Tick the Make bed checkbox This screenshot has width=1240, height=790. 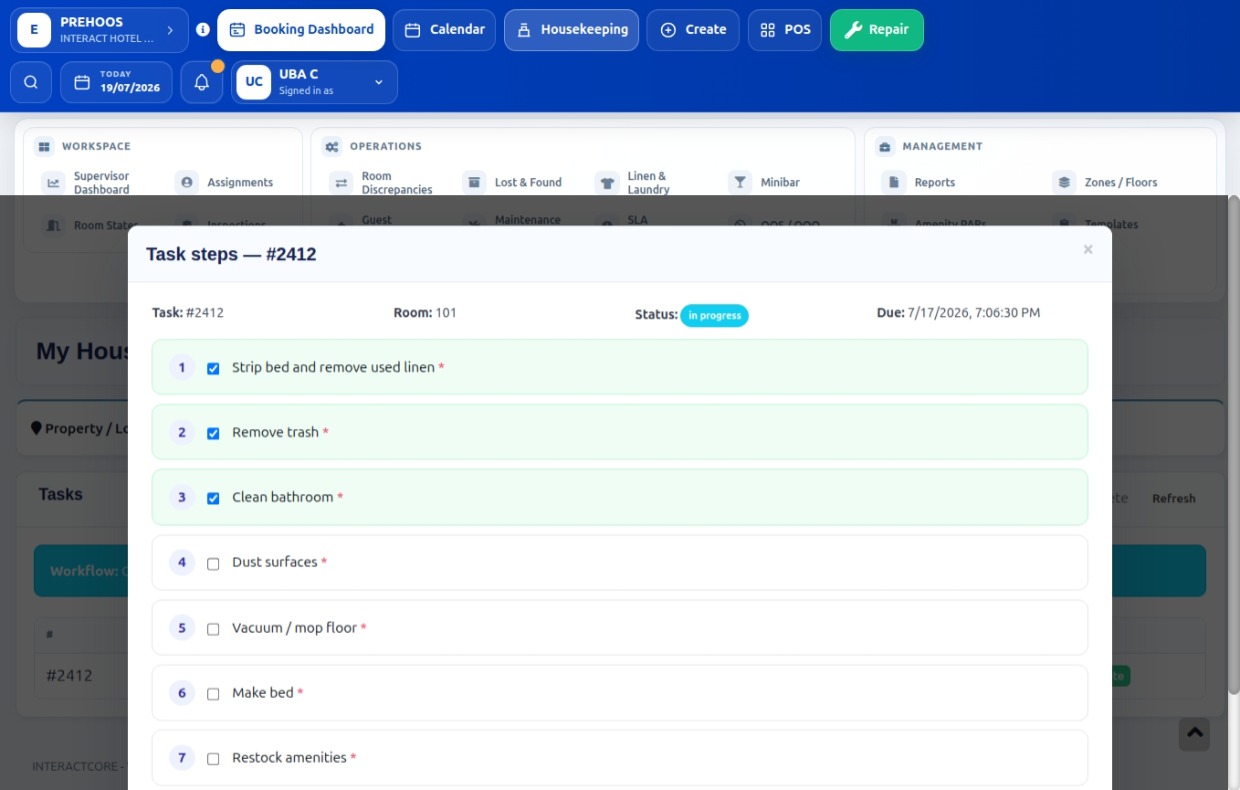pyautogui.click(x=213, y=694)
